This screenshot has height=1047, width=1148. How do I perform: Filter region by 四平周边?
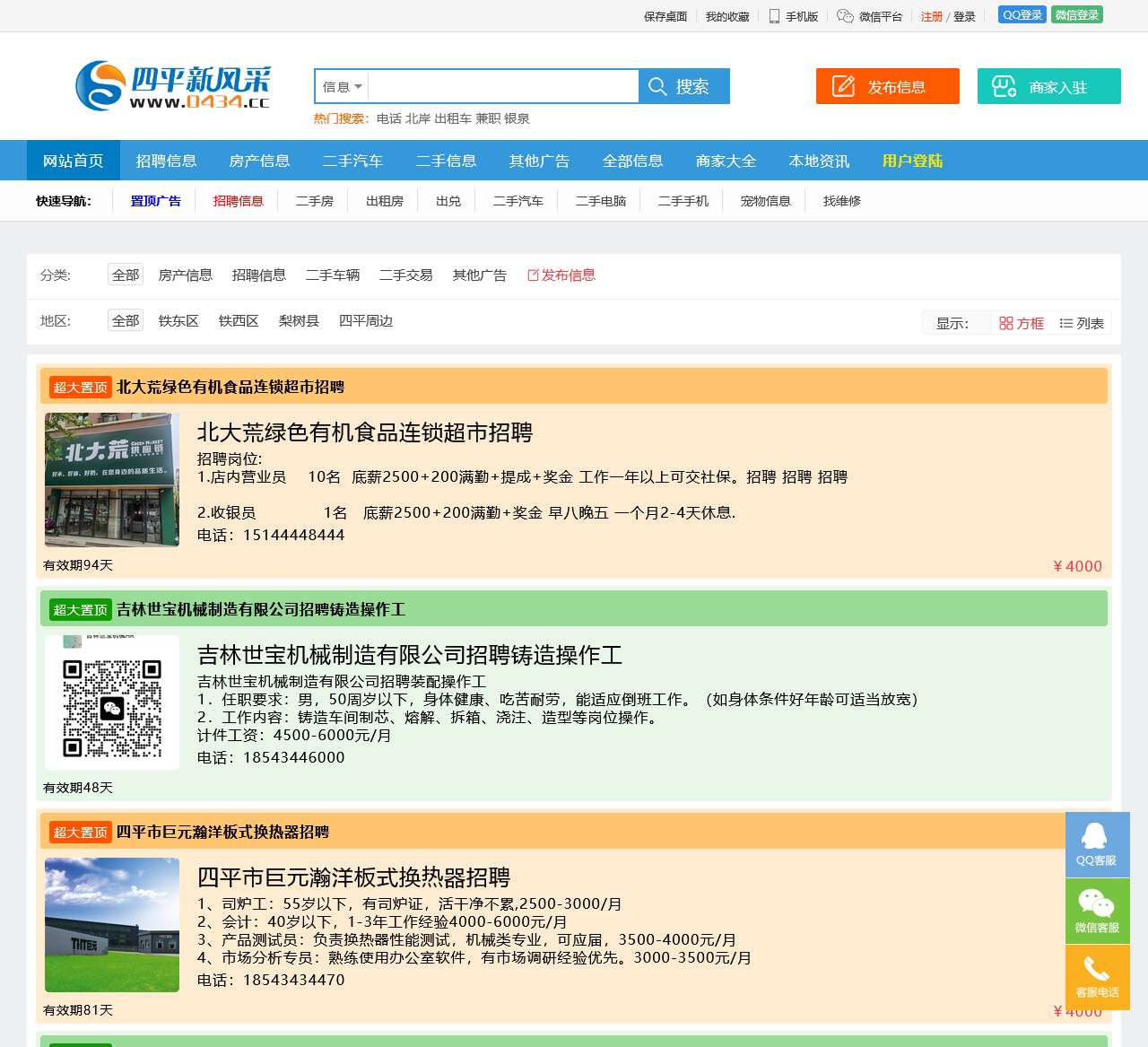366,320
